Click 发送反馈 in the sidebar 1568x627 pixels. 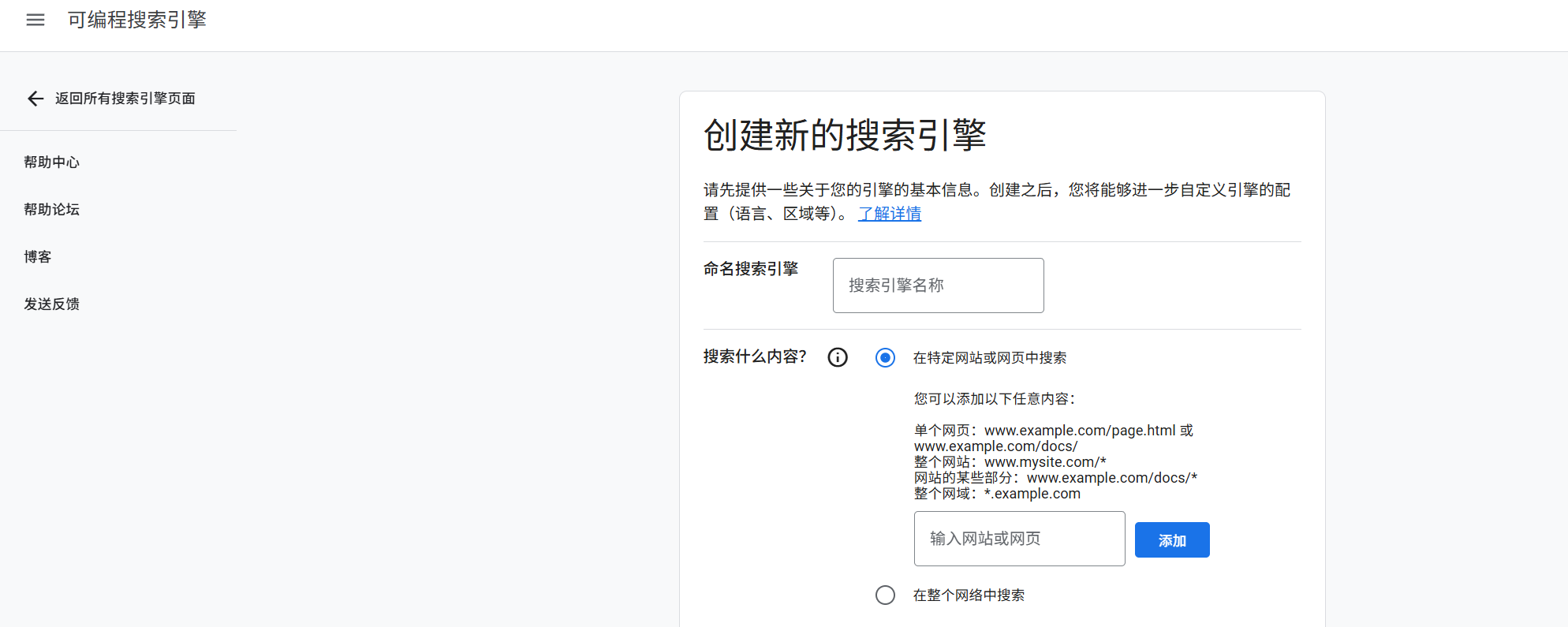tap(52, 304)
